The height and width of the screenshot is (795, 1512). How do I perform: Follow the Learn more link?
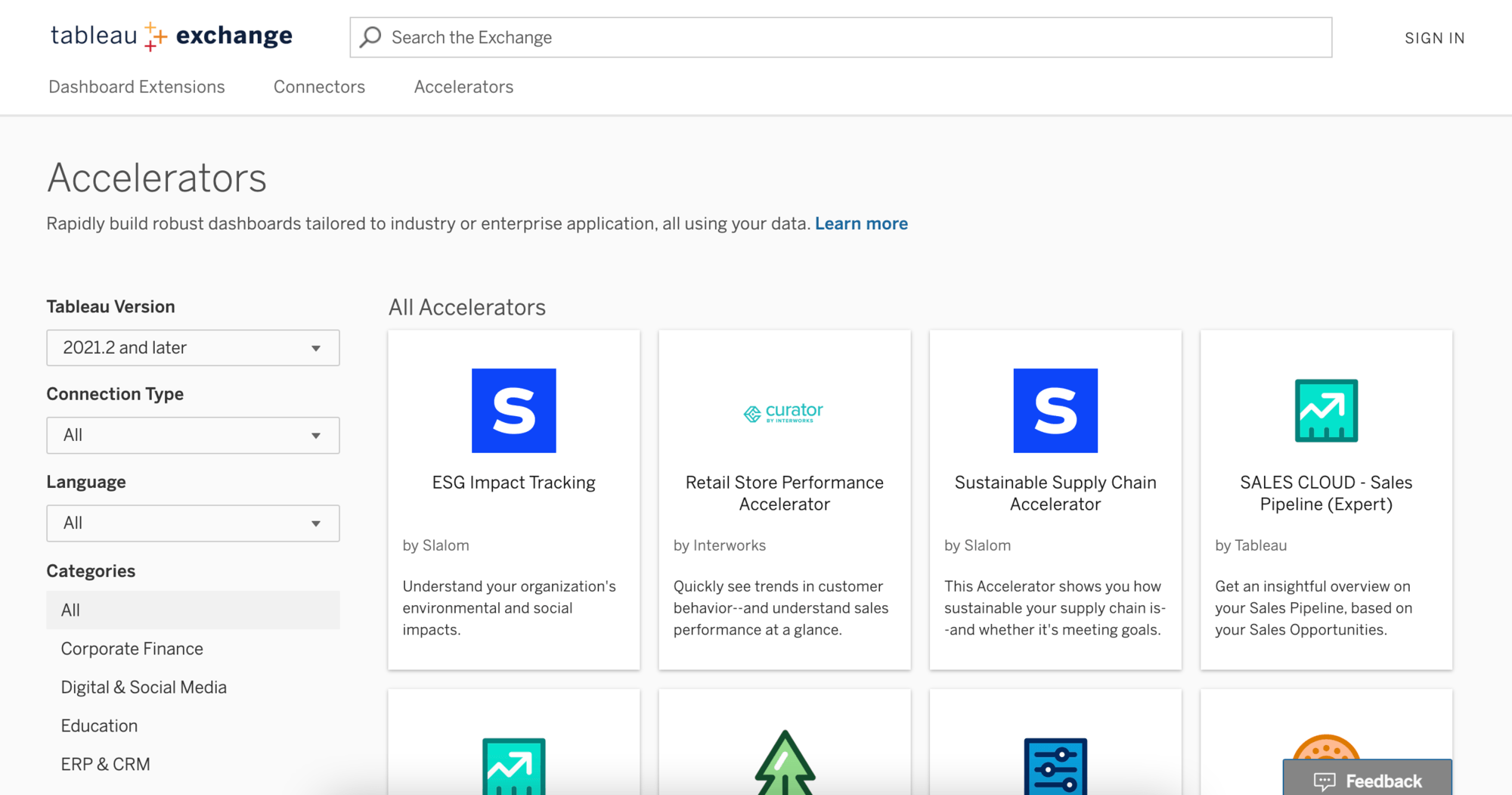(861, 224)
